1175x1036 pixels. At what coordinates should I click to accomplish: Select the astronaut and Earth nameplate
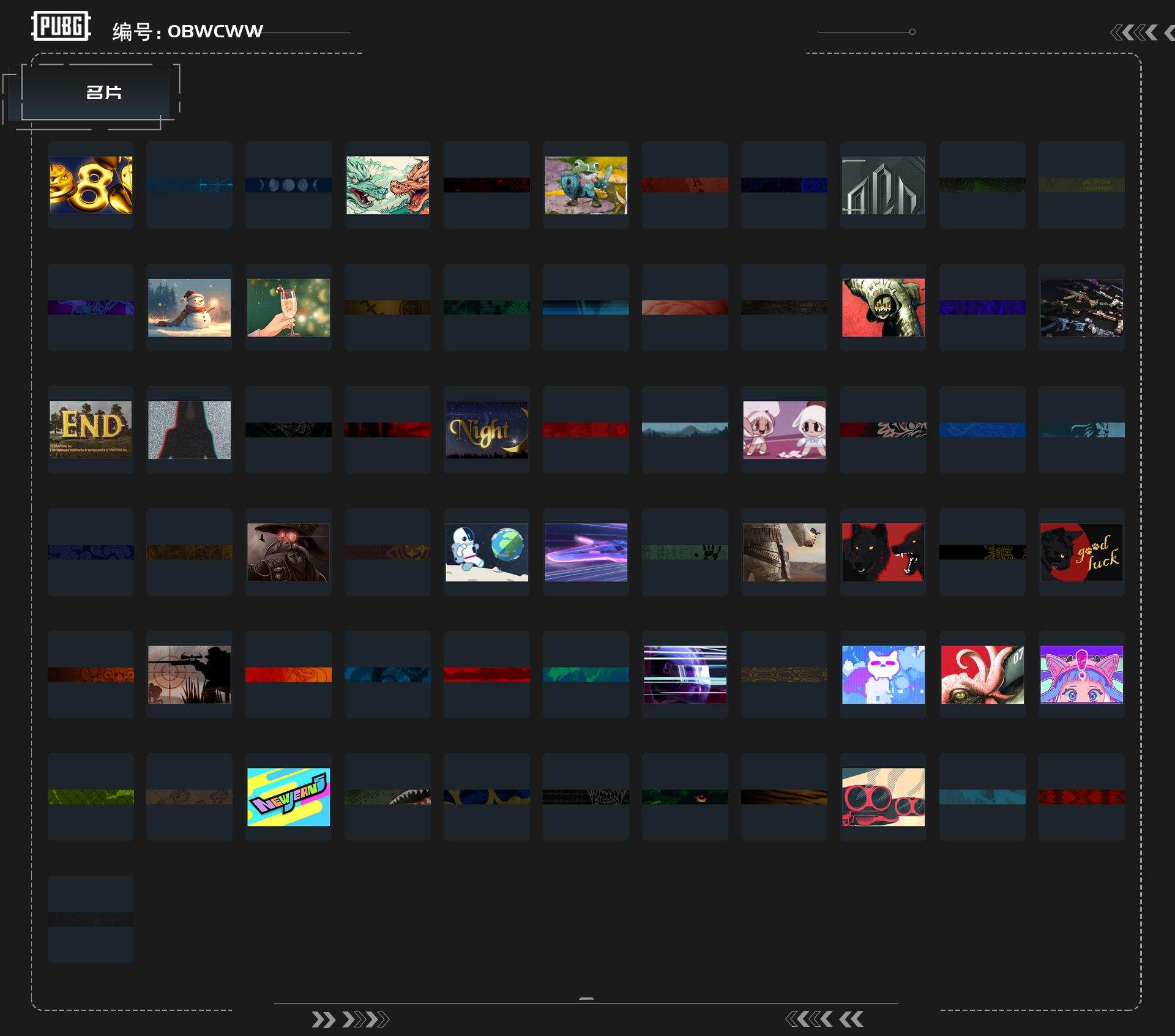487,553
